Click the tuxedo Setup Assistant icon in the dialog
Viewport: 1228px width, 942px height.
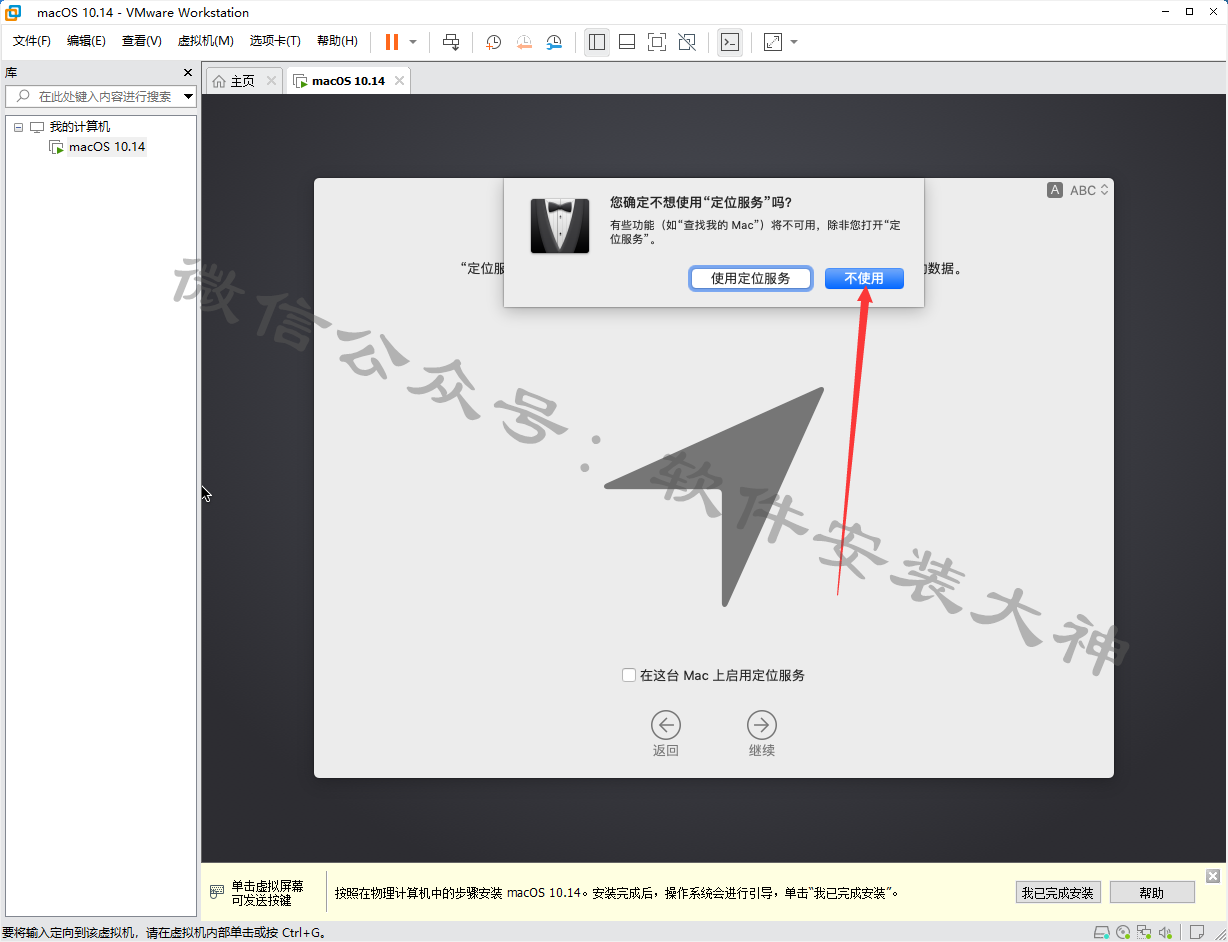(x=560, y=225)
